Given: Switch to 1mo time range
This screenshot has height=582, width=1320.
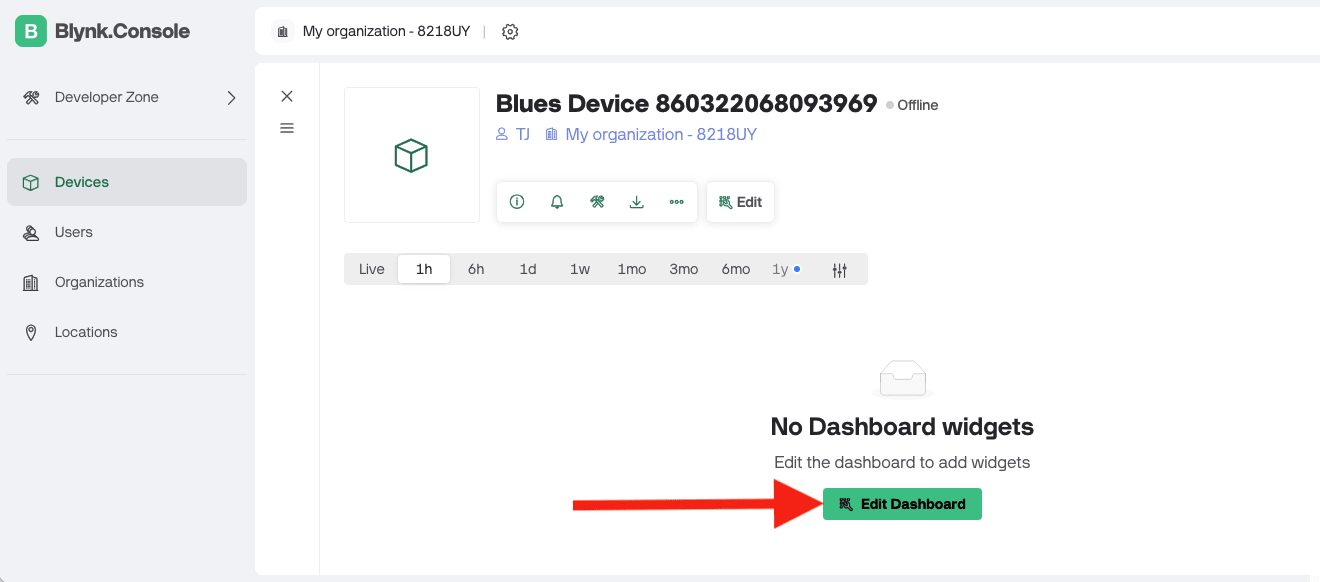Looking at the screenshot, I should tap(632, 269).
